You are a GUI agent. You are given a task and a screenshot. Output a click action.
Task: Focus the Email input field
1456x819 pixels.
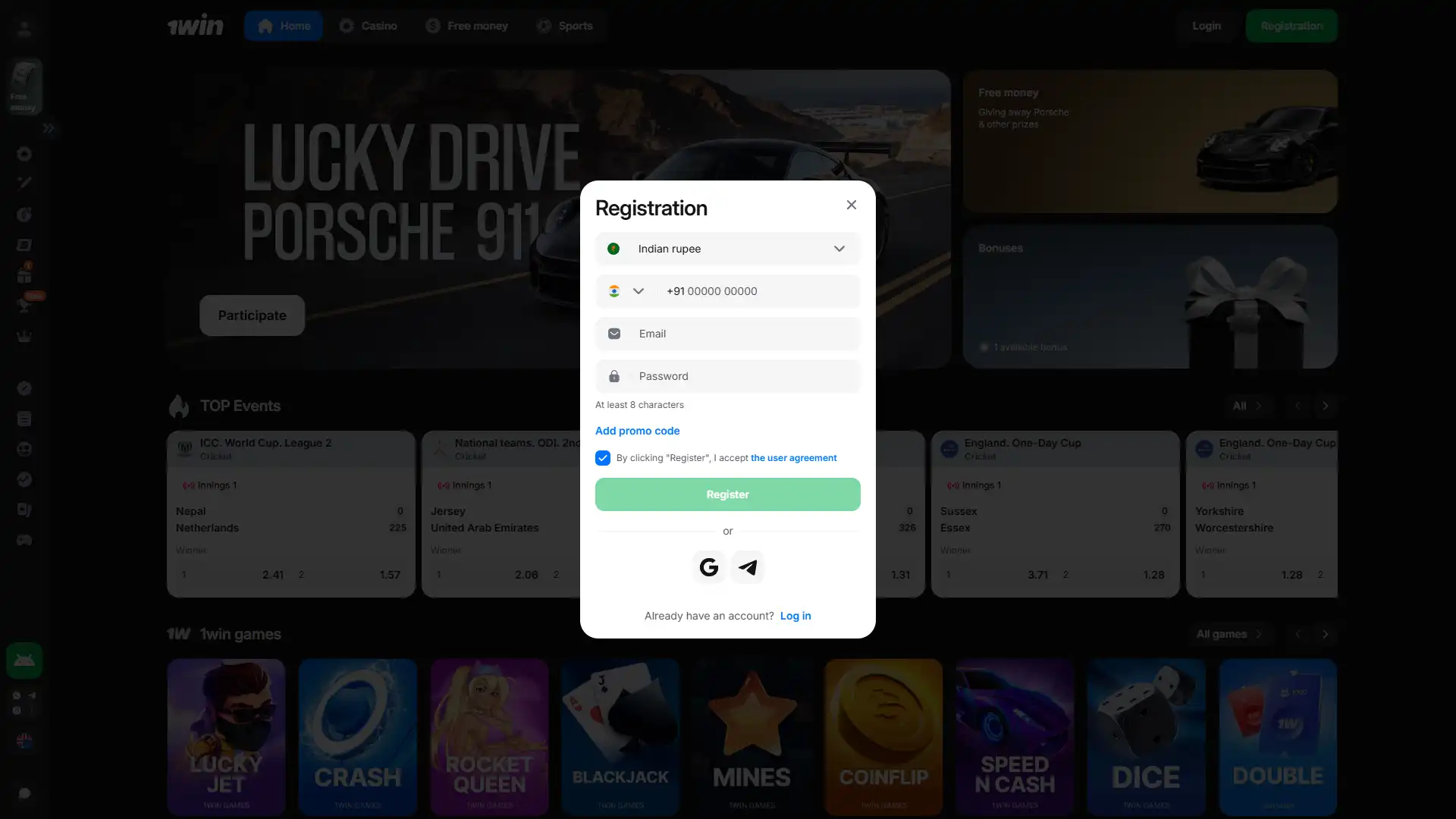728,334
